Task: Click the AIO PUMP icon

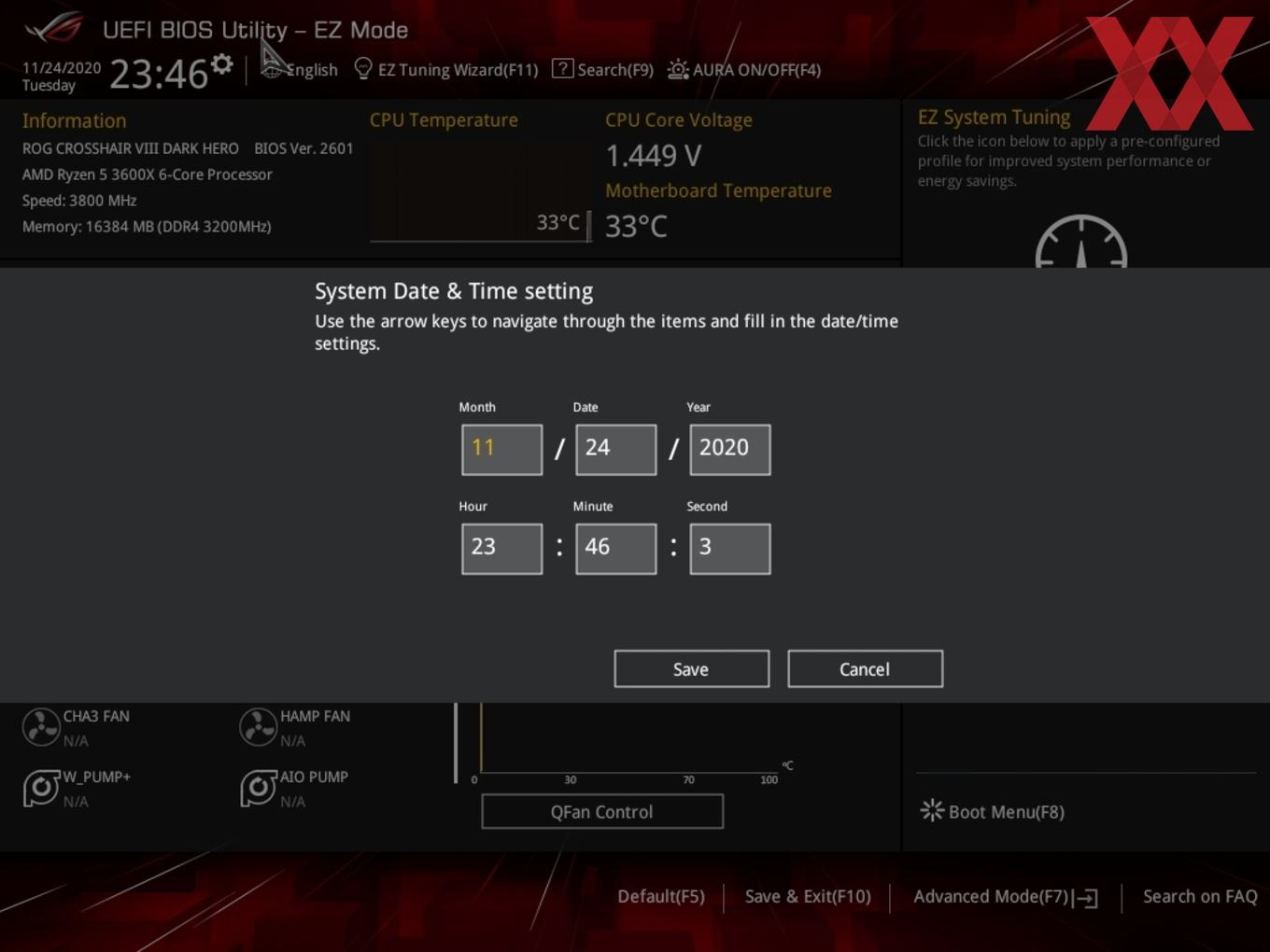Action: [258, 788]
